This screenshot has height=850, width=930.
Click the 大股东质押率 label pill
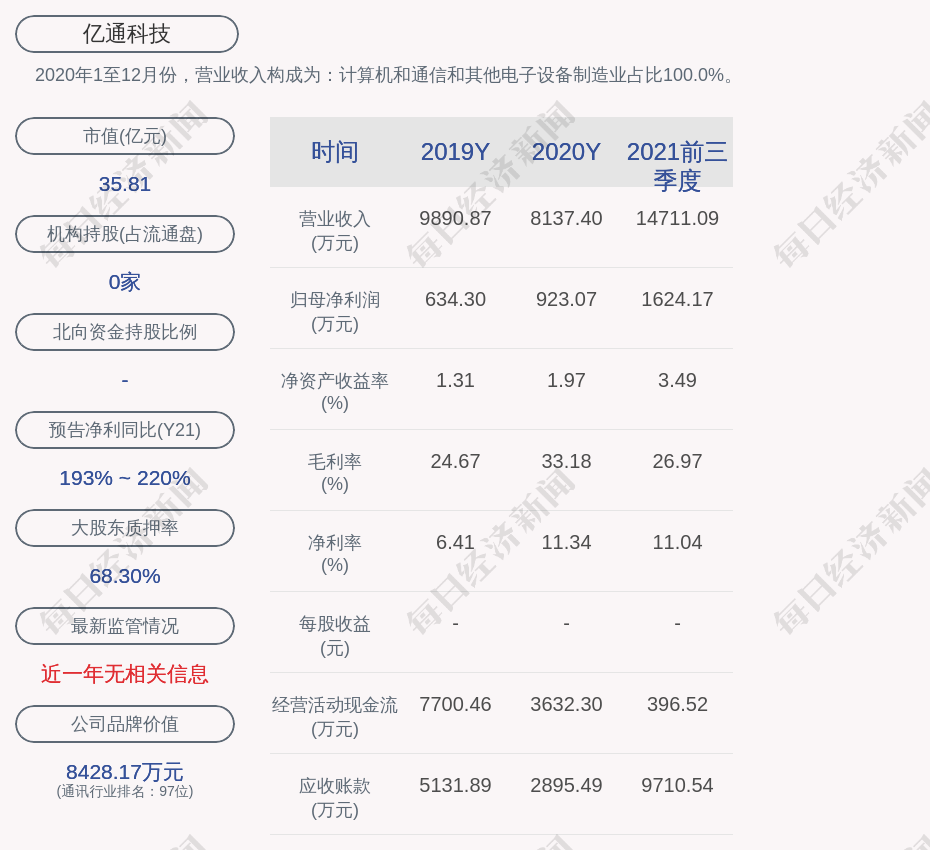coord(125,527)
